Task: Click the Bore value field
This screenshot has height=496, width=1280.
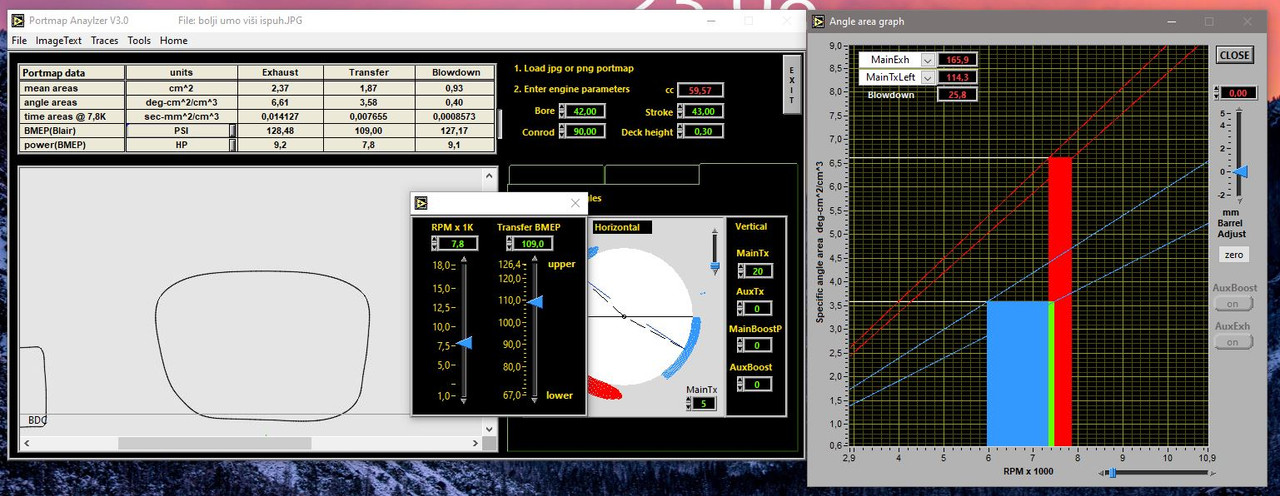Action: click(x=586, y=111)
